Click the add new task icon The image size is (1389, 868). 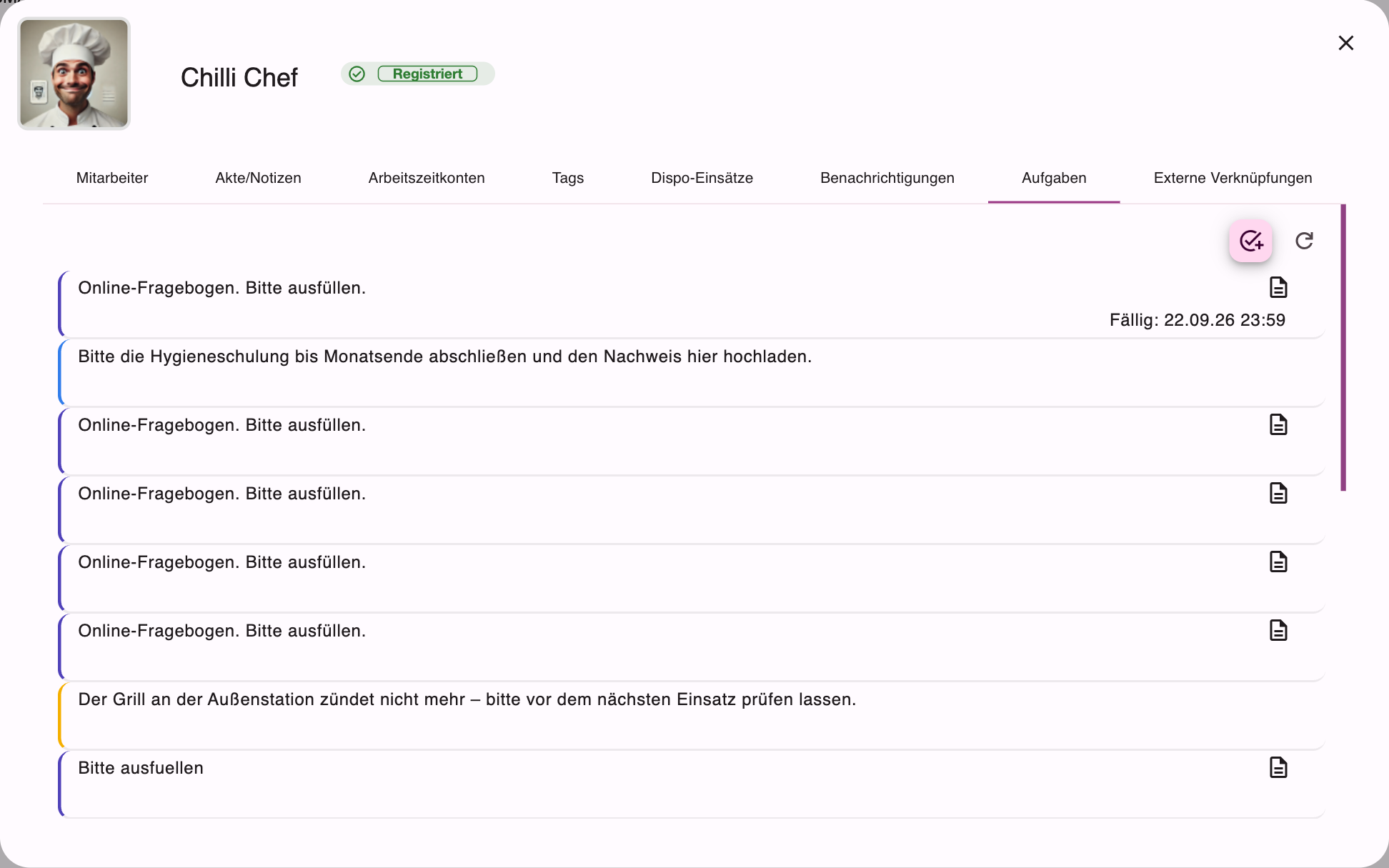[x=1250, y=241]
